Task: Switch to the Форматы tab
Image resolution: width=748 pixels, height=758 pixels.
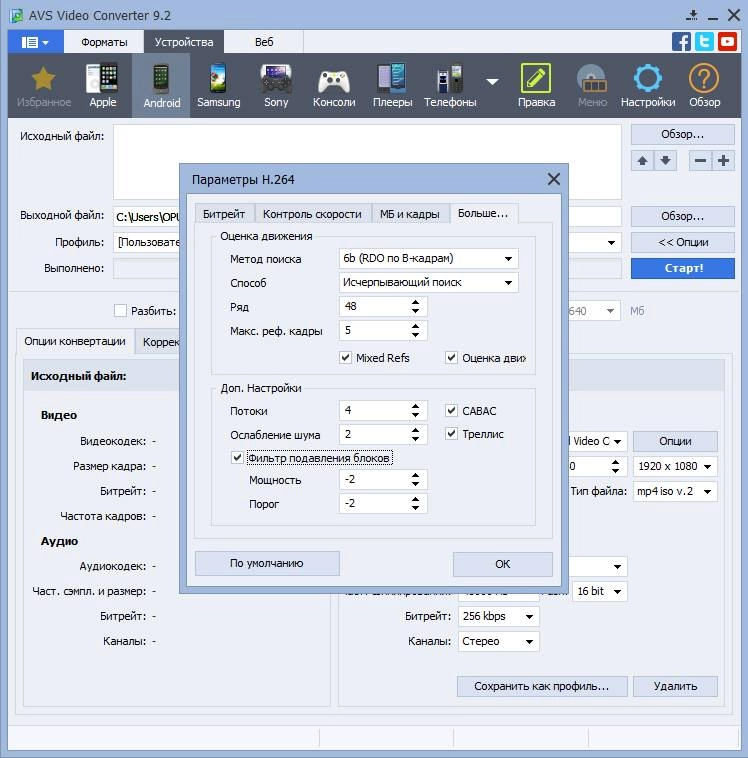Action: pos(104,42)
